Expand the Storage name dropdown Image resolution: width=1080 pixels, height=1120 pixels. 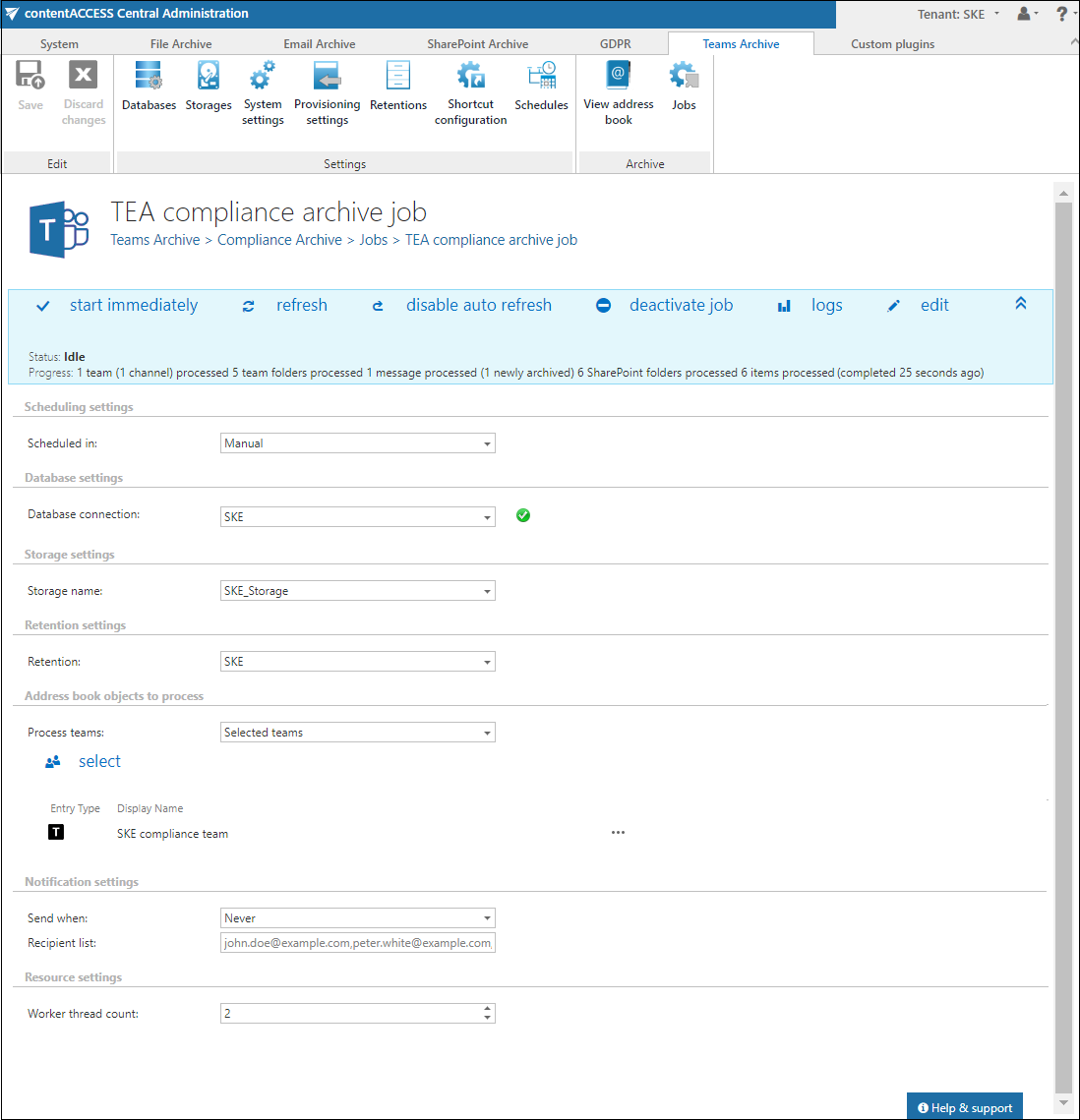tap(358, 591)
